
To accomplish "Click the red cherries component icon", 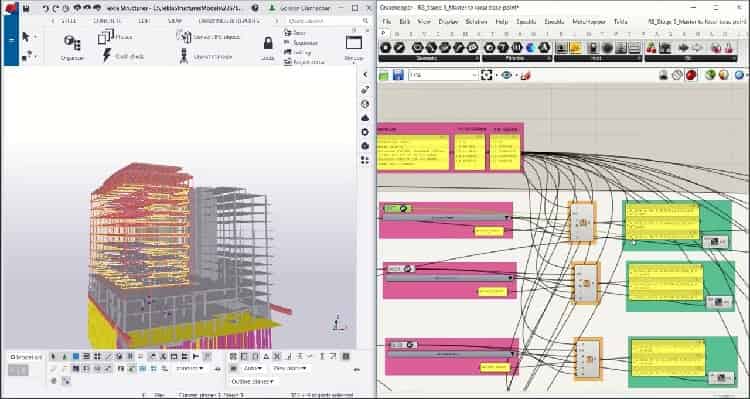I will click(x=651, y=47).
